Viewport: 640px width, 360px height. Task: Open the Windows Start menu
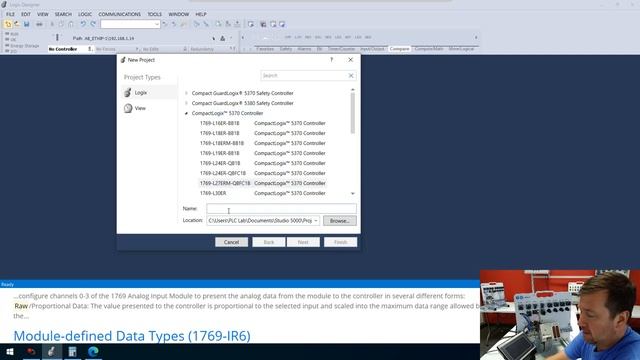(x=10, y=351)
